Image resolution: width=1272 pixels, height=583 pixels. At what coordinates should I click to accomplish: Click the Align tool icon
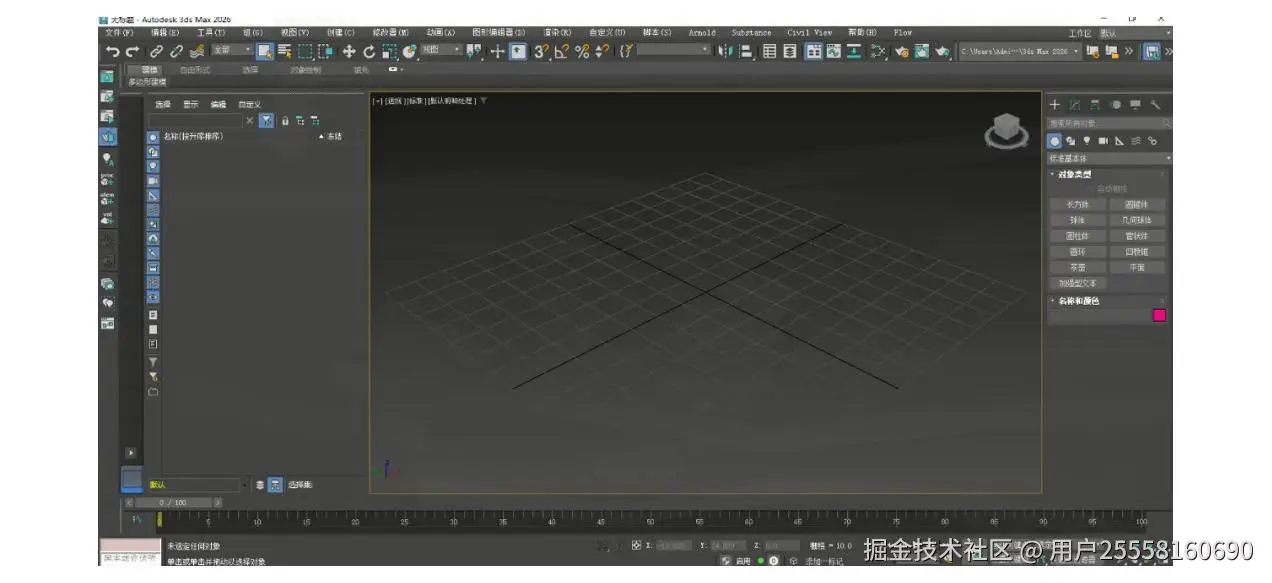pos(746,51)
